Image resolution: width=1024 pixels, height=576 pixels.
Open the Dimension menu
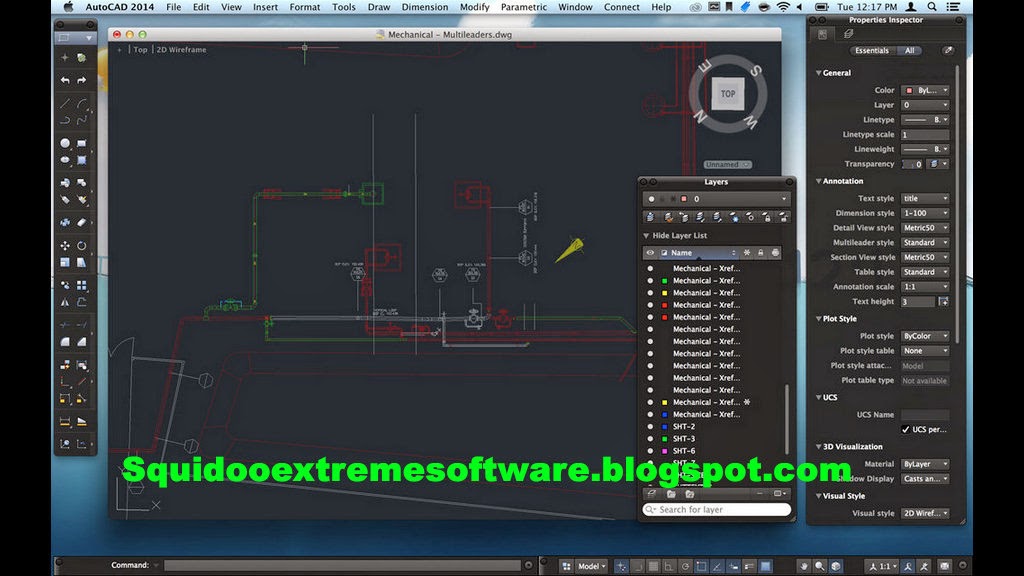(424, 7)
